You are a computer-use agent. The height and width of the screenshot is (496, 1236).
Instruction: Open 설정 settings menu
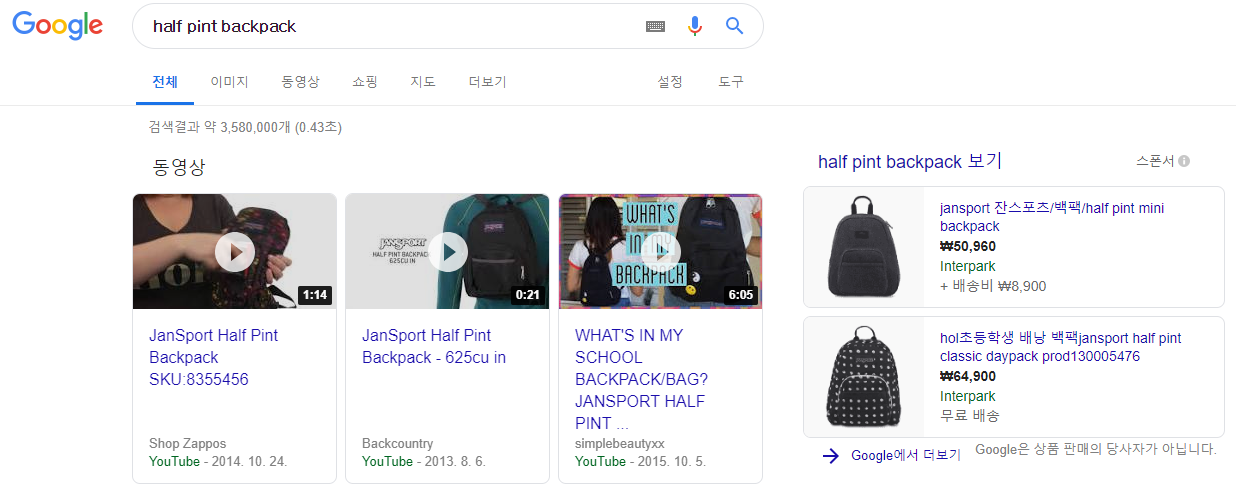tap(670, 82)
